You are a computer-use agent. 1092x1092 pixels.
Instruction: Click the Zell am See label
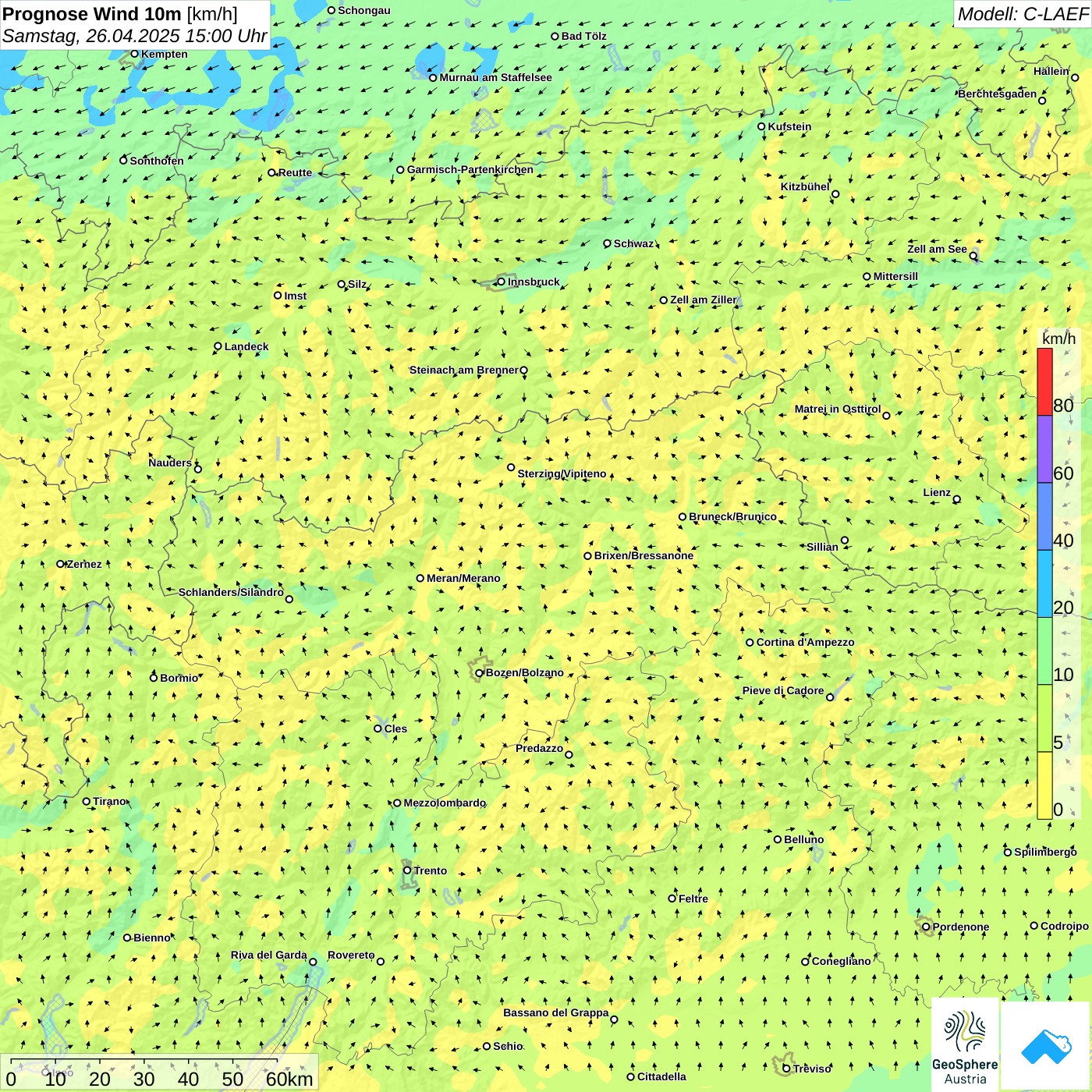point(937,249)
